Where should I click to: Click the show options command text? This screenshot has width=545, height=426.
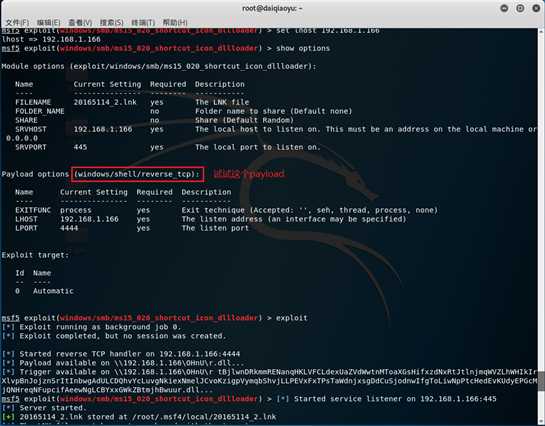(303, 48)
